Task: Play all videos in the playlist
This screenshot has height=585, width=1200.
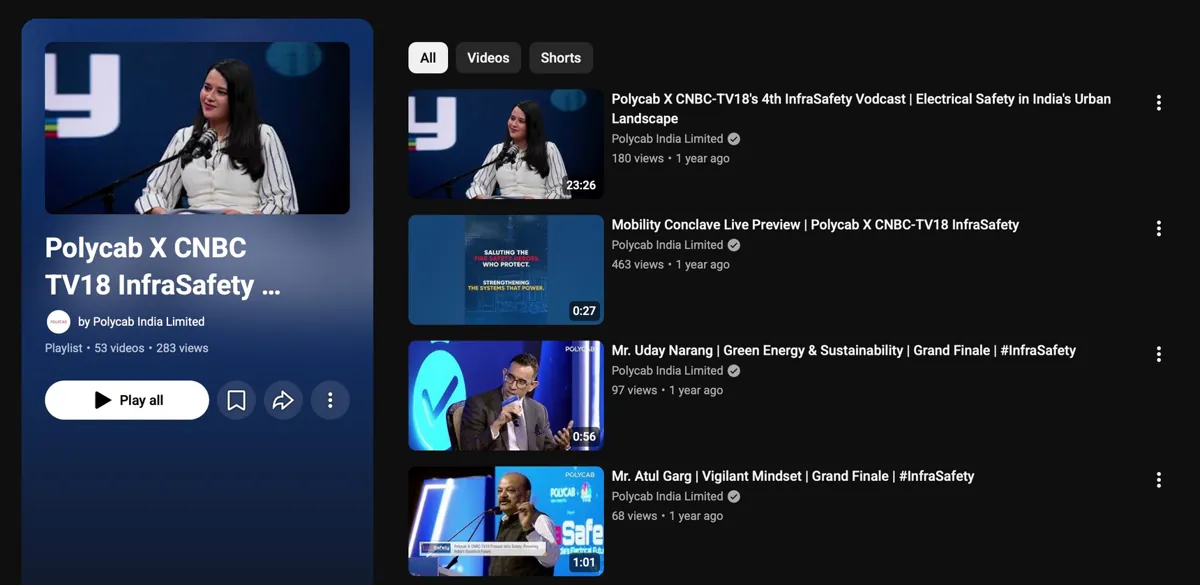Action: point(127,400)
